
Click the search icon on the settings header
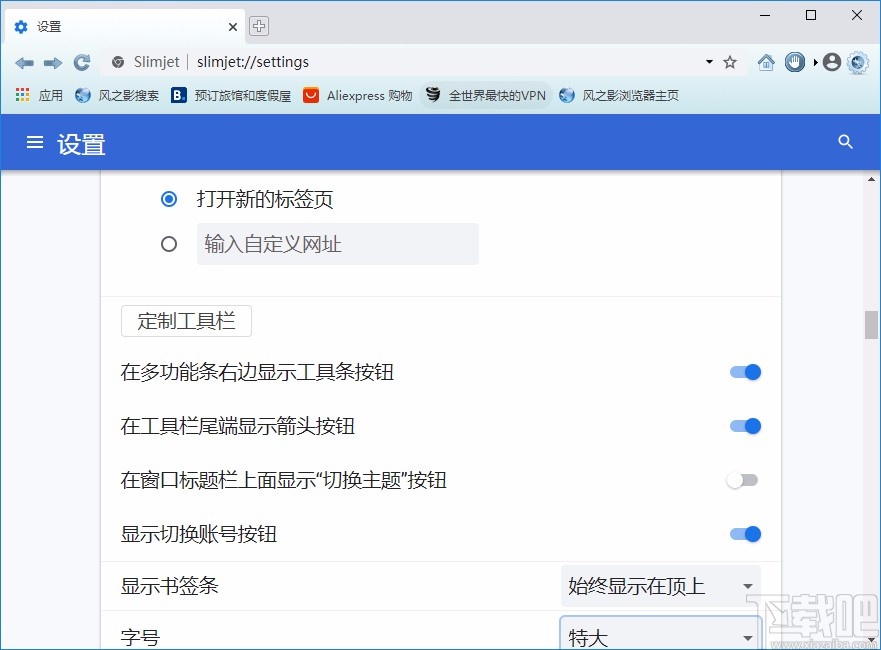click(x=845, y=142)
